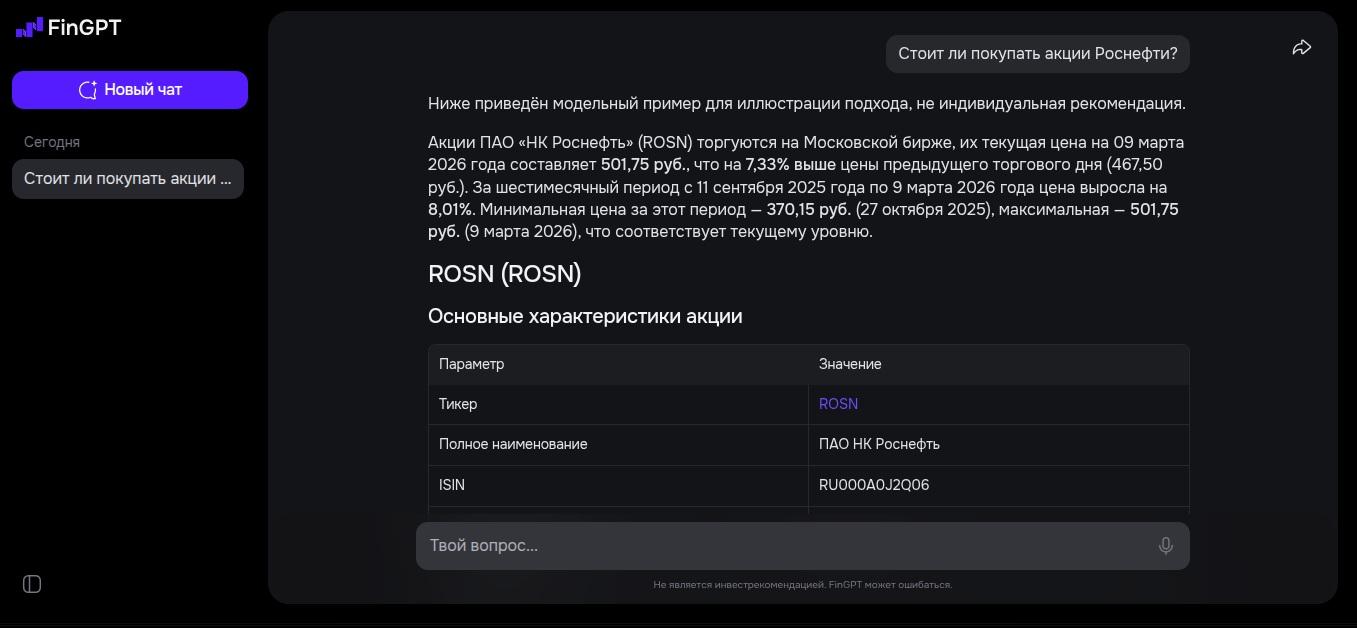Open the ROSN ticker link in the table
Screen dimensions: 1357x628
pyautogui.click(x=838, y=404)
